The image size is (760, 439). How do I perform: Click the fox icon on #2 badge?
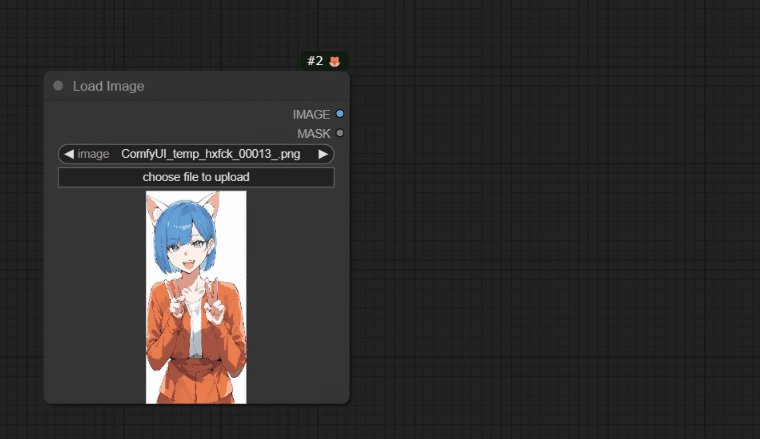[x=334, y=62]
